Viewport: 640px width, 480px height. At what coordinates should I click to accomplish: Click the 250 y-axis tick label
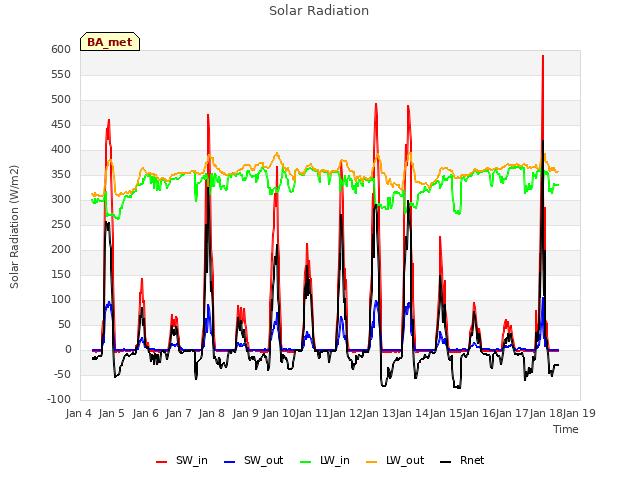[61, 224]
